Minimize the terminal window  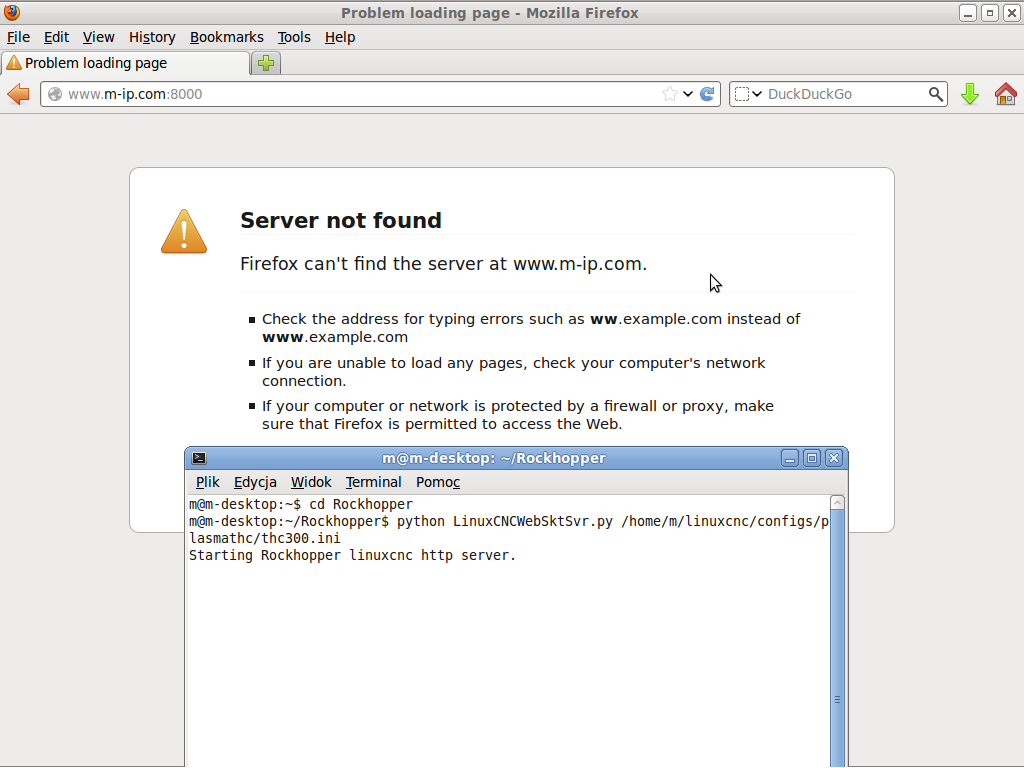[x=790, y=458]
